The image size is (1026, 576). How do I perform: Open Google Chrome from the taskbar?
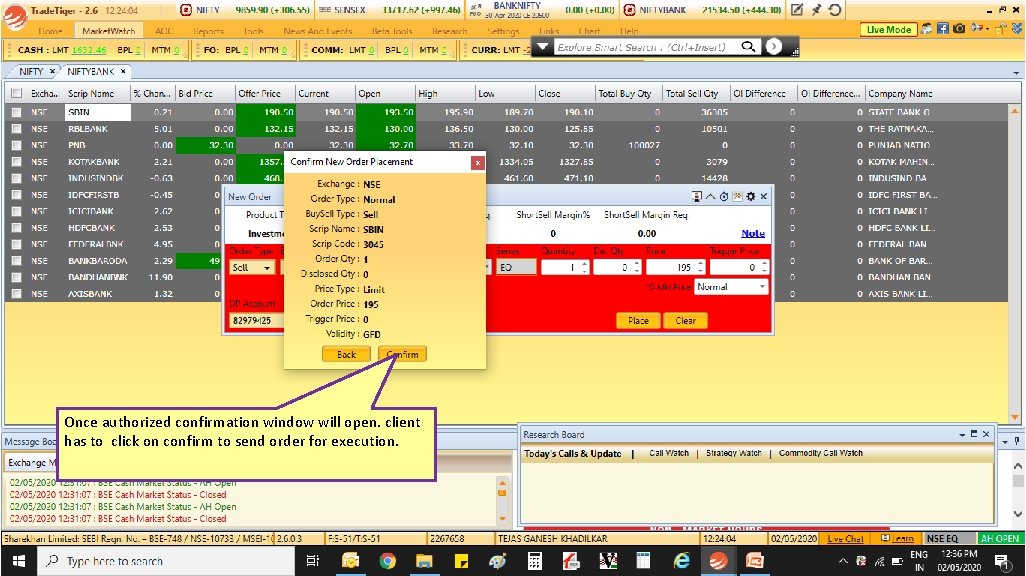coord(387,561)
